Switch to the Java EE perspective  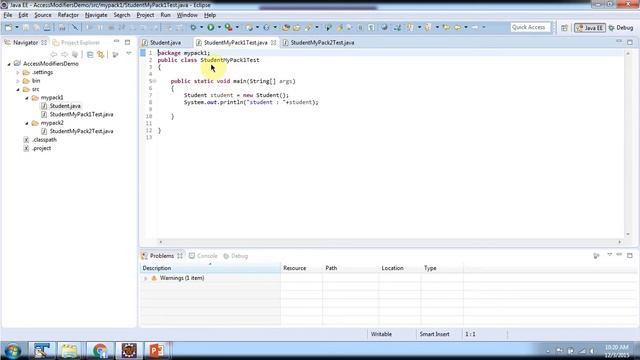coord(589,28)
